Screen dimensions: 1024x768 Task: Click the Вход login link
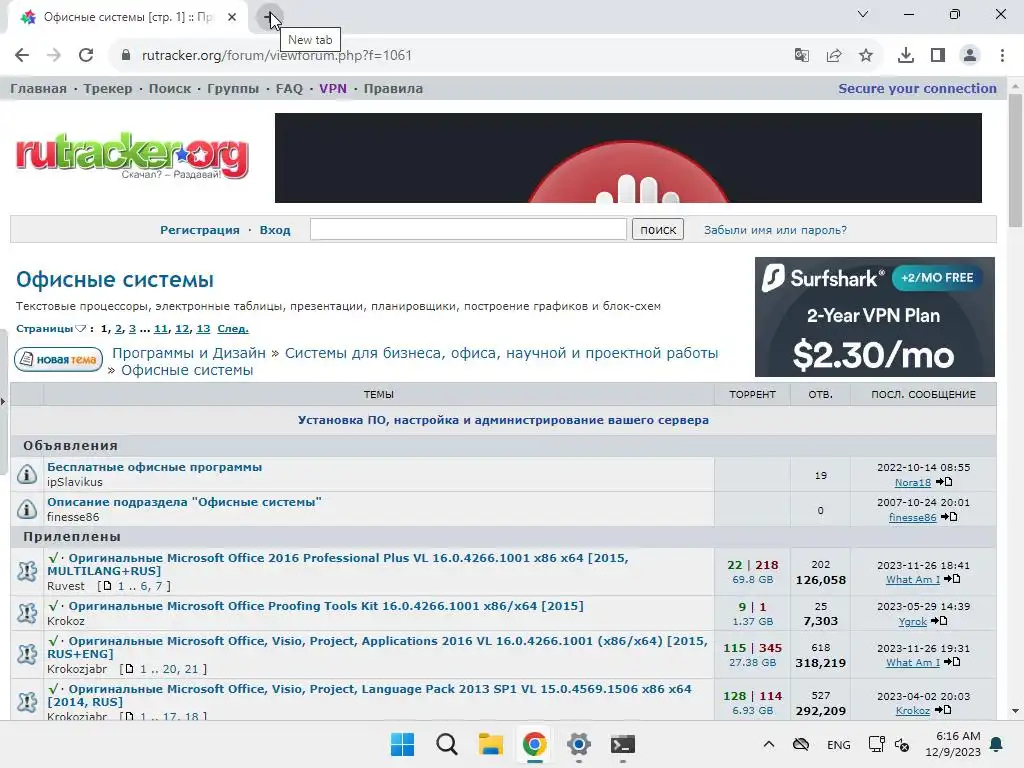[x=275, y=230]
